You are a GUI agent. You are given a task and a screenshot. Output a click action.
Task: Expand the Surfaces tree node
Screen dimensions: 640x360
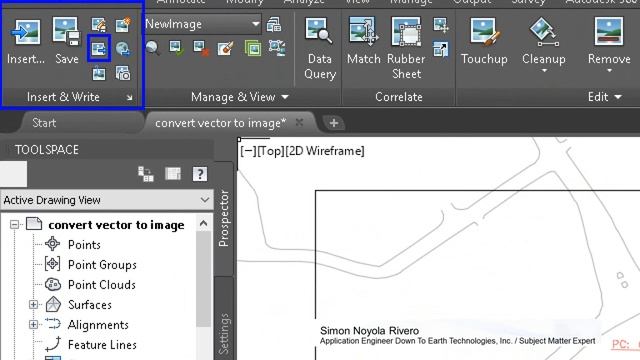pyautogui.click(x=33, y=304)
